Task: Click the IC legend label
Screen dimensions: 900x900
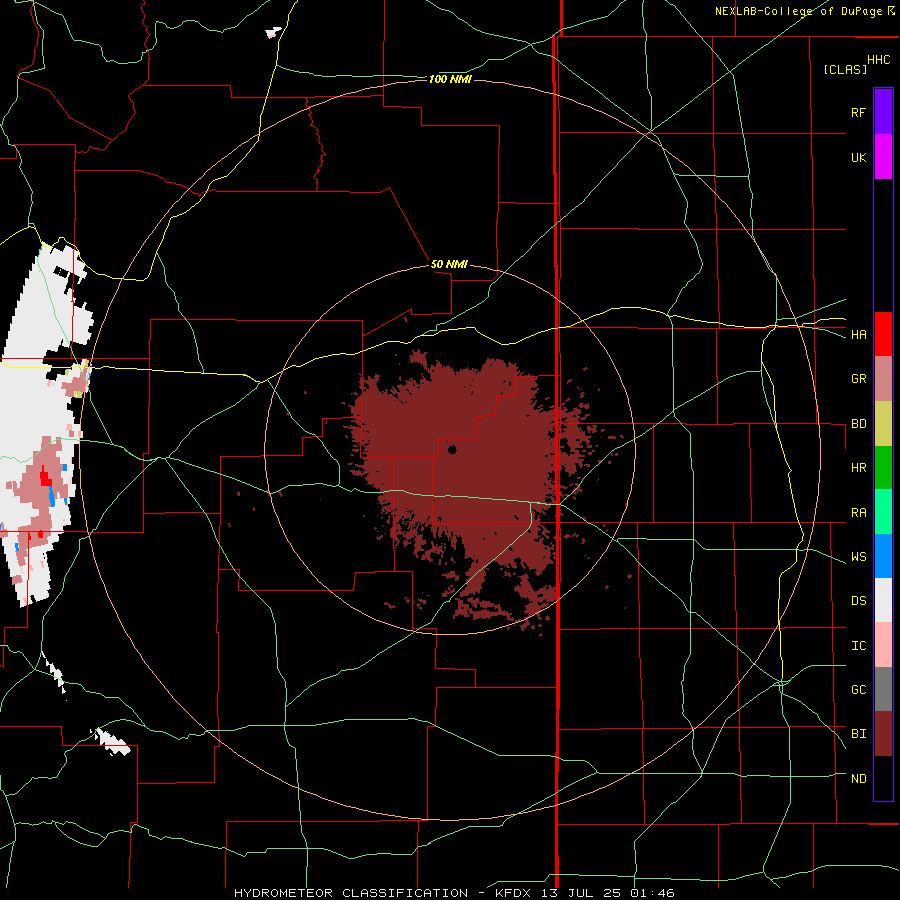Action: click(858, 645)
